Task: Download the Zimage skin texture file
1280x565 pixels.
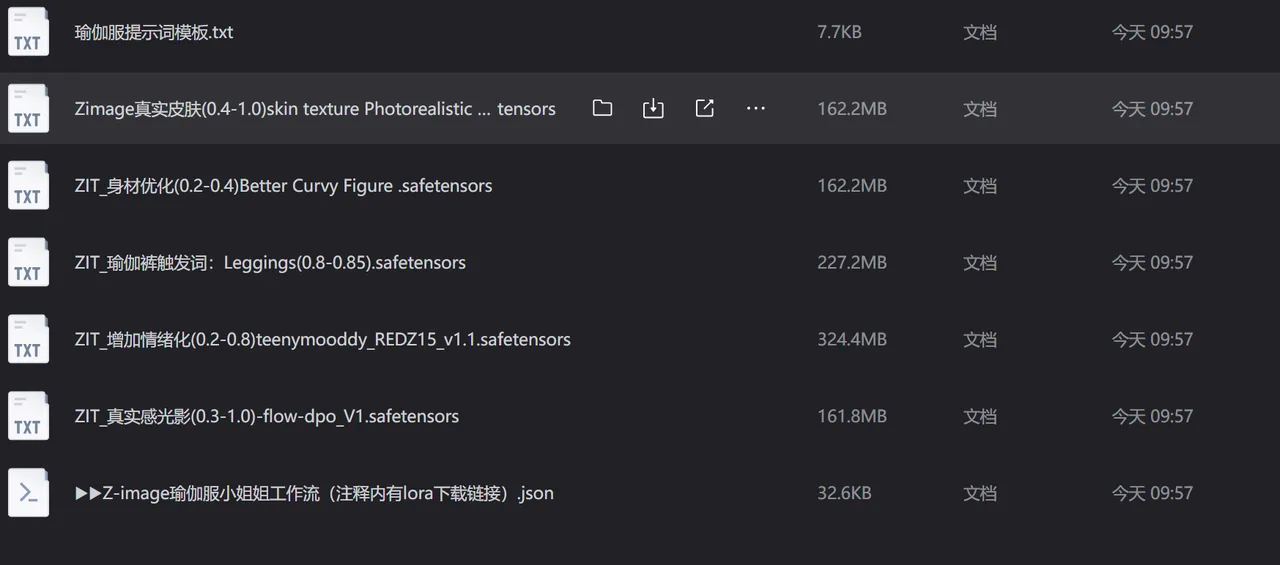Action: pos(653,108)
